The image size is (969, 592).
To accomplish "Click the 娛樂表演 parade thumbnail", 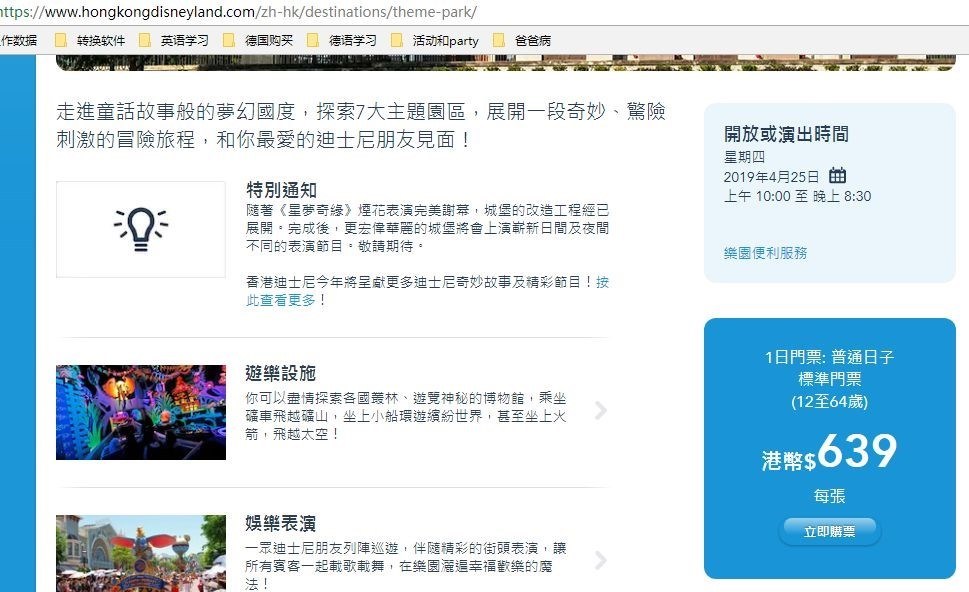I will [x=141, y=553].
